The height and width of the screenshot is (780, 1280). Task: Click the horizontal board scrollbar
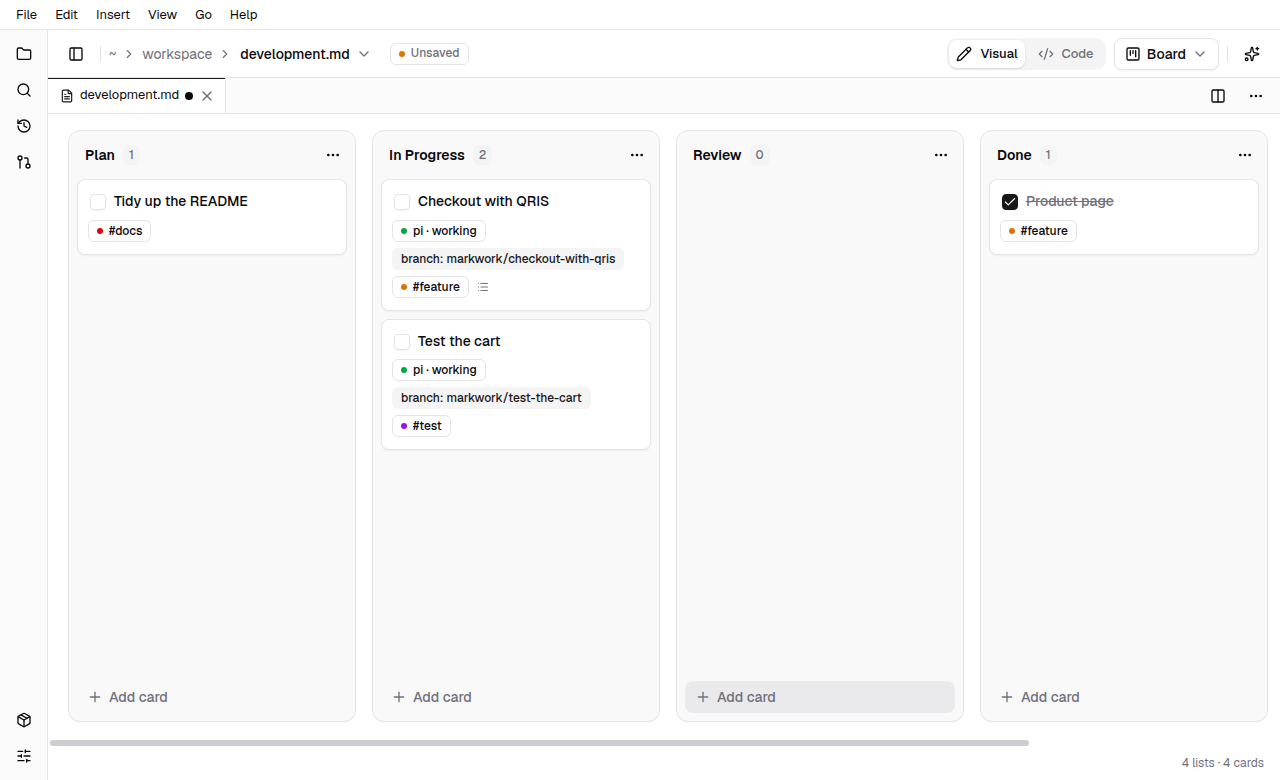pyautogui.click(x=539, y=743)
